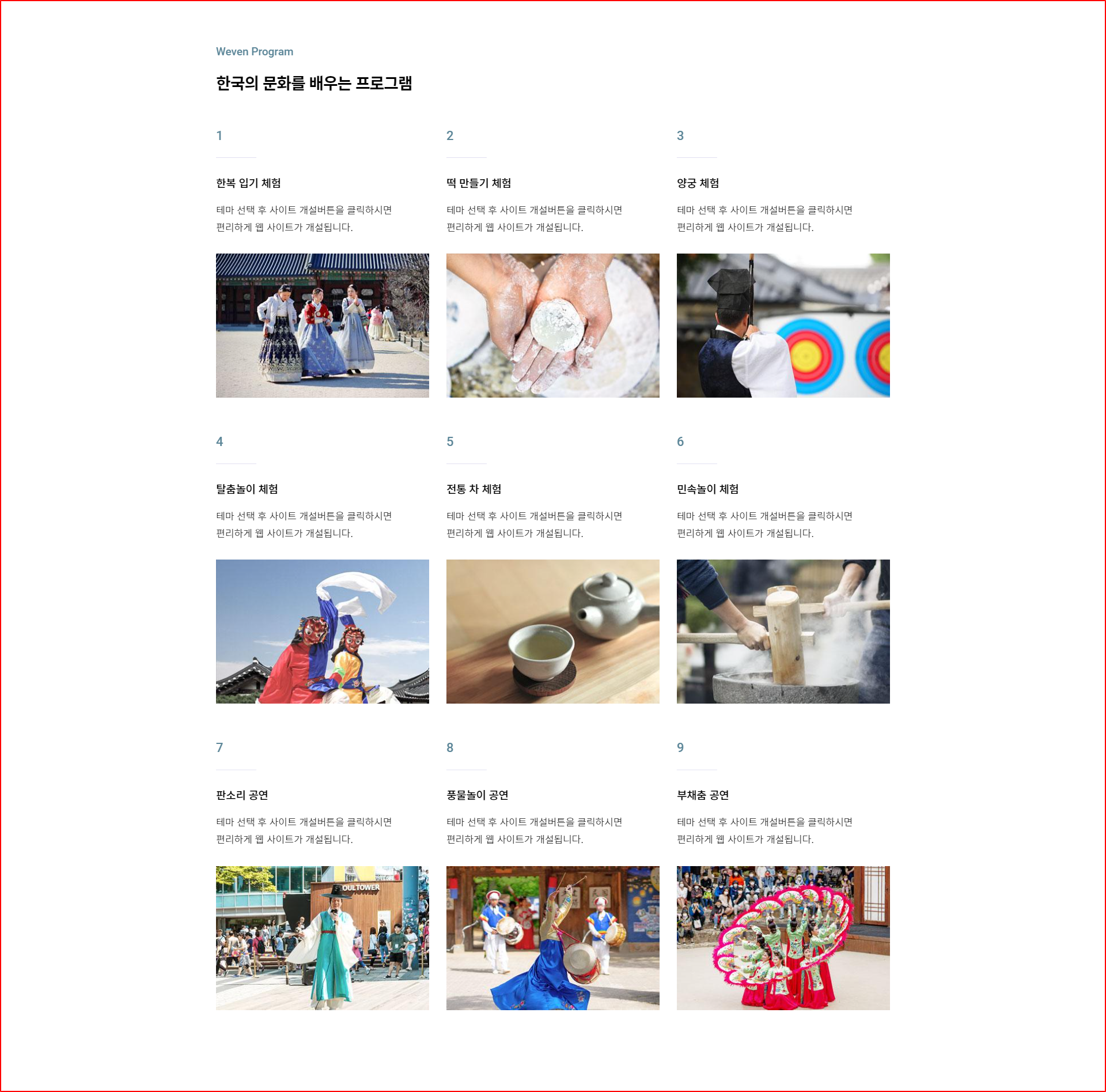Select the fan dance performance photo
The width and height of the screenshot is (1106, 1092).
click(783, 938)
